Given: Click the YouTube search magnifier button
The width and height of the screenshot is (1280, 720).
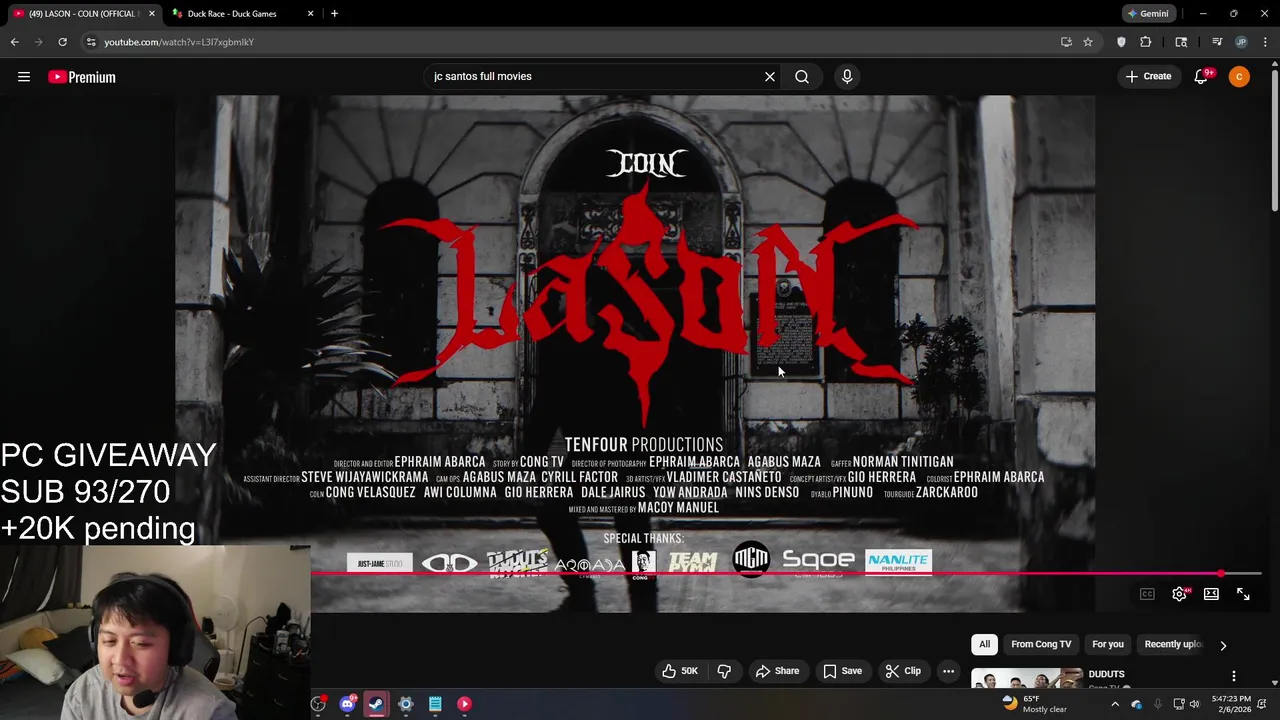Looking at the screenshot, I should [x=802, y=77].
